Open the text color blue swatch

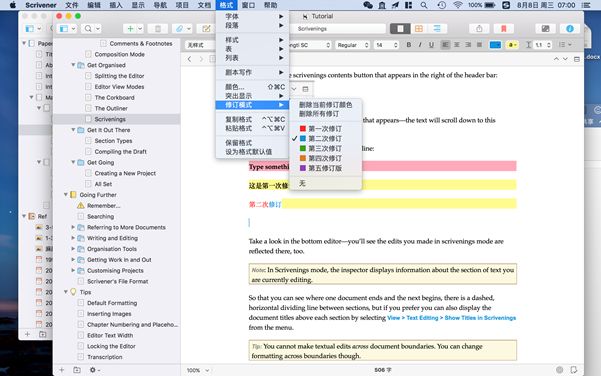[495, 45]
